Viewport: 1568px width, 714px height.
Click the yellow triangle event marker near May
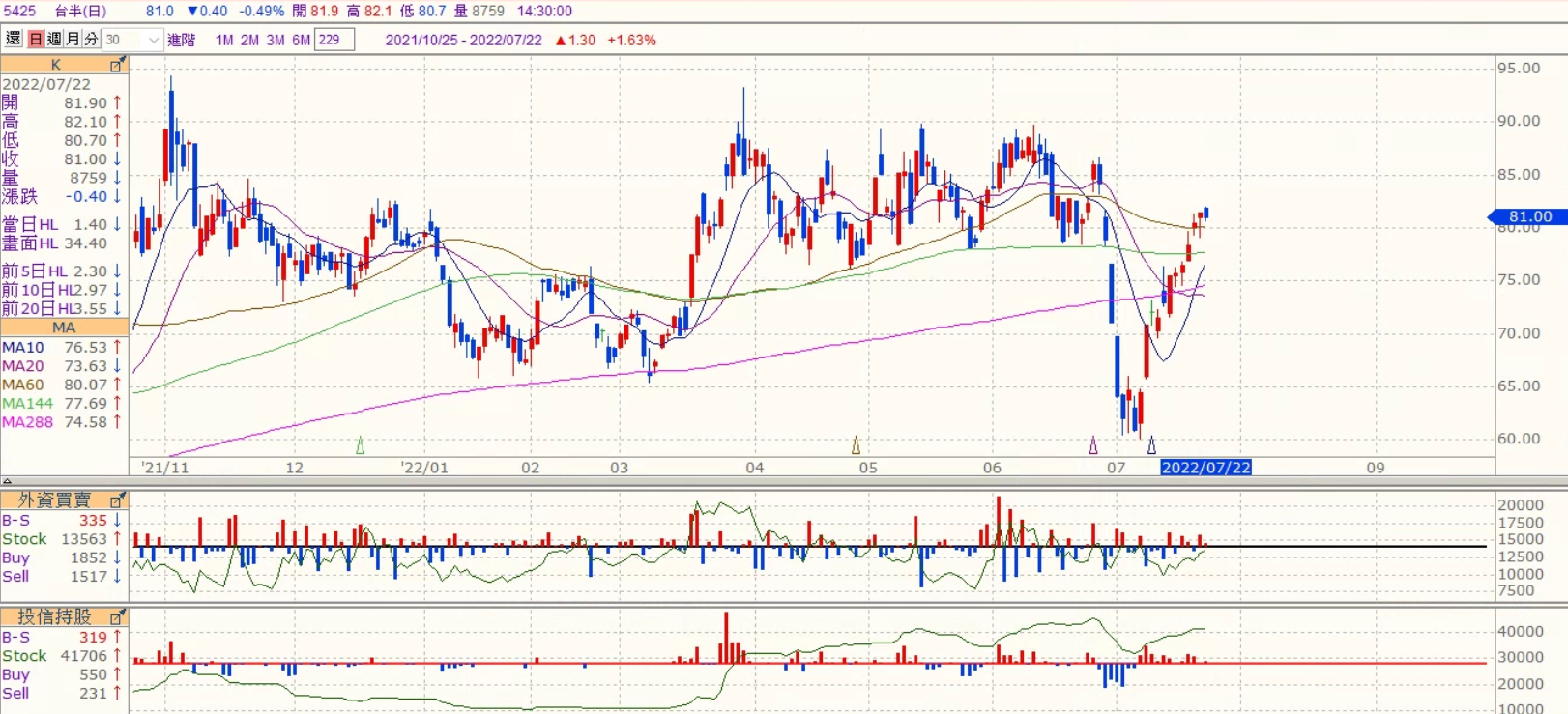856,445
